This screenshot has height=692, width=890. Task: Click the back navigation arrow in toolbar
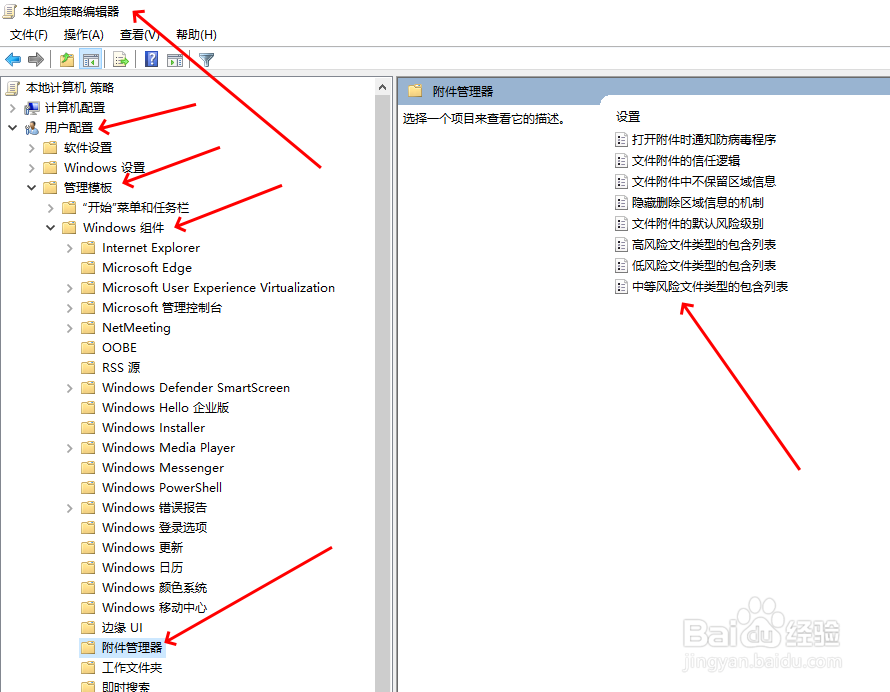[13, 59]
